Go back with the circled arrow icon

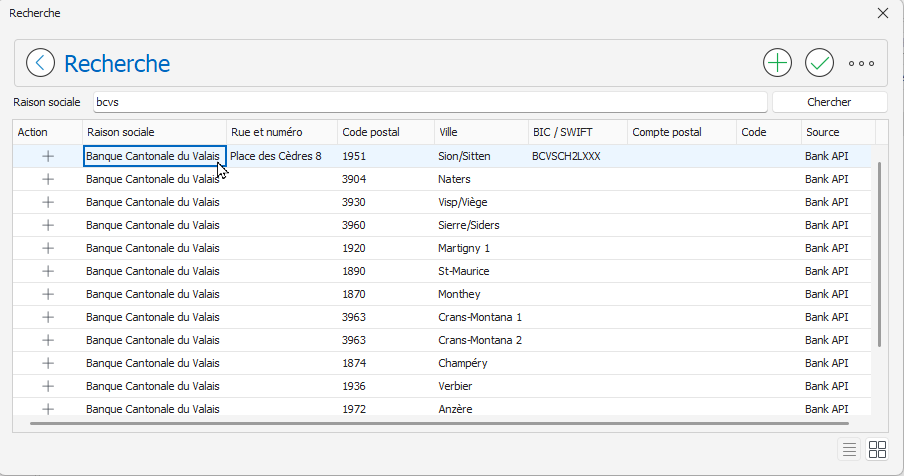tap(40, 63)
